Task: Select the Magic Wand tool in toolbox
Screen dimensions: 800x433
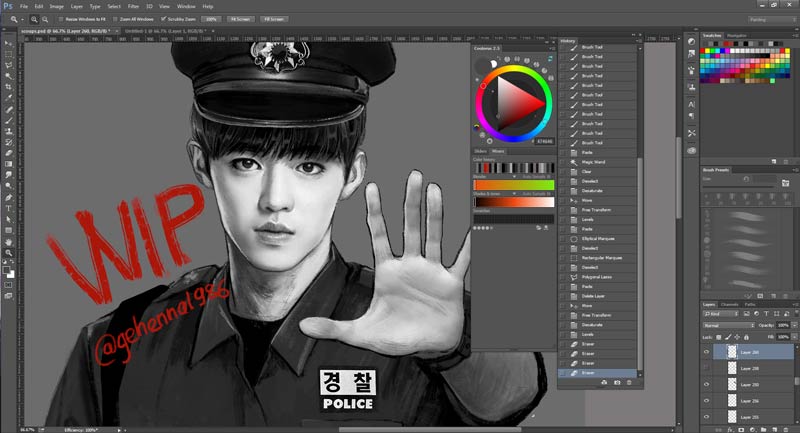Action: [x=8, y=76]
